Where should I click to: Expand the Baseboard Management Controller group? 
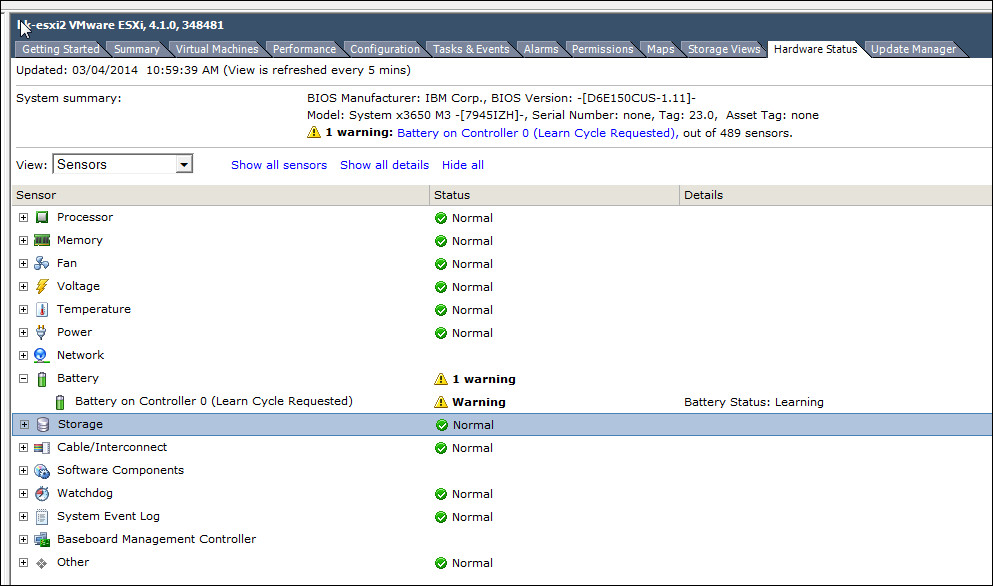23,540
